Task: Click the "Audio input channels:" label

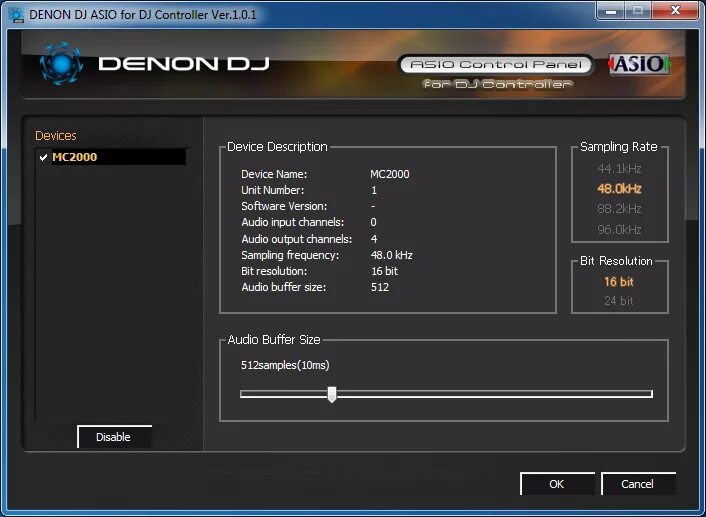Action: tap(292, 222)
